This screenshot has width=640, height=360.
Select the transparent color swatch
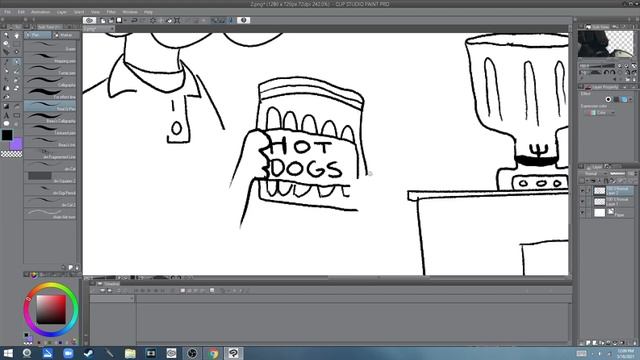coord(11,154)
